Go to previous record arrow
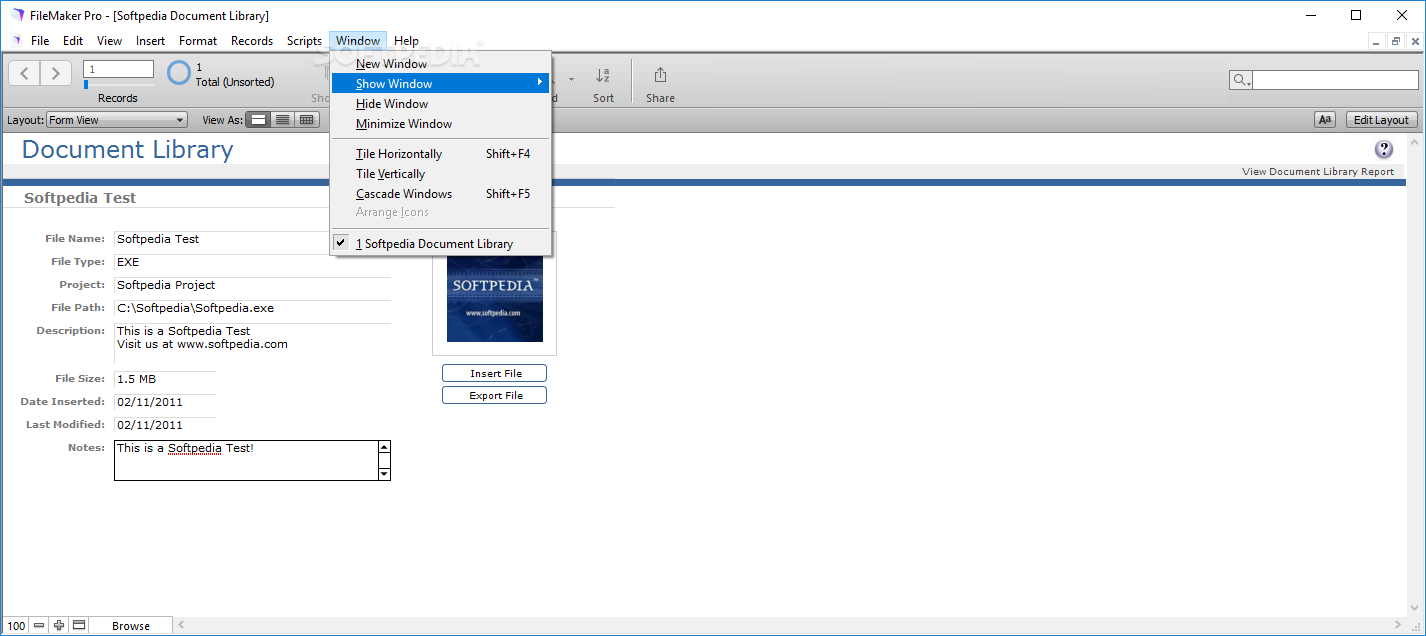1426x636 pixels. click(x=25, y=73)
